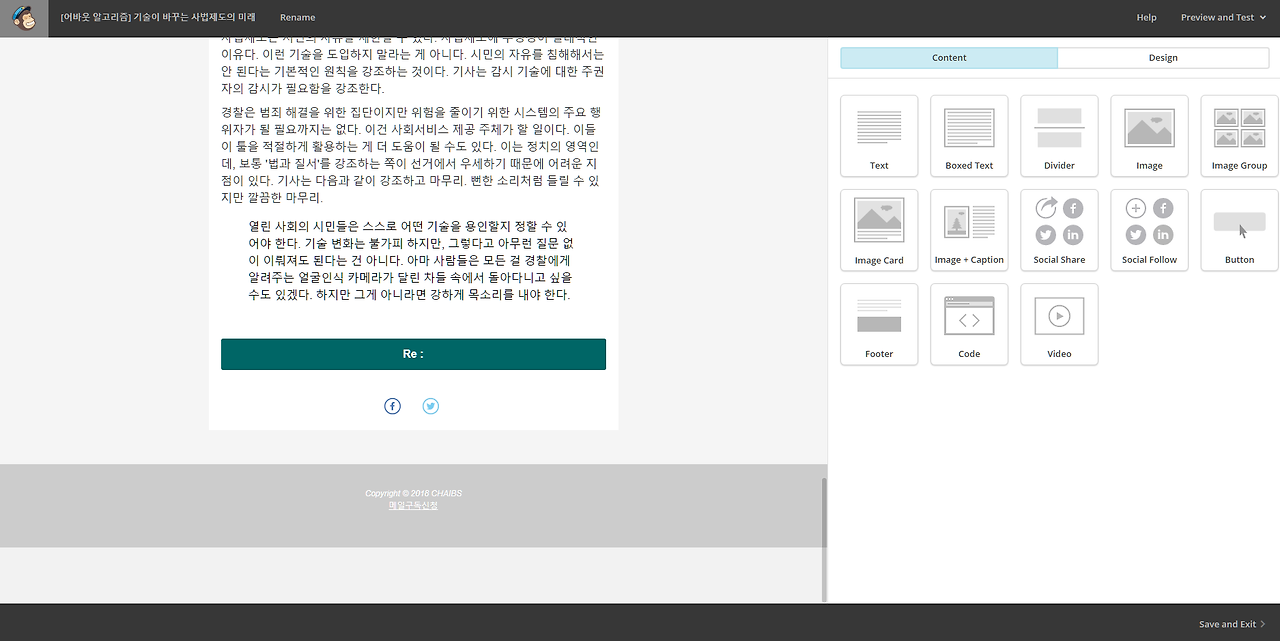Pick the Image content block
The image size is (1280, 641).
1149,134
